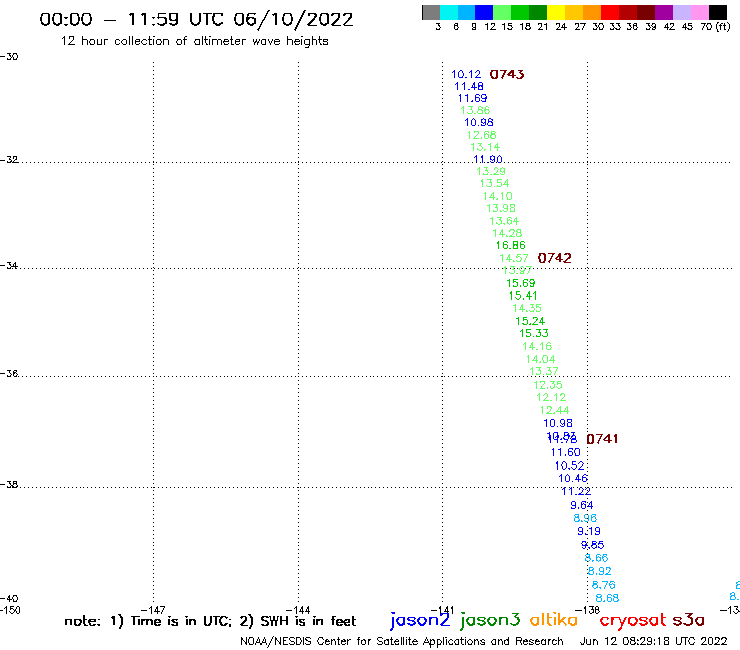Click the 0743 pass time label

[507, 75]
